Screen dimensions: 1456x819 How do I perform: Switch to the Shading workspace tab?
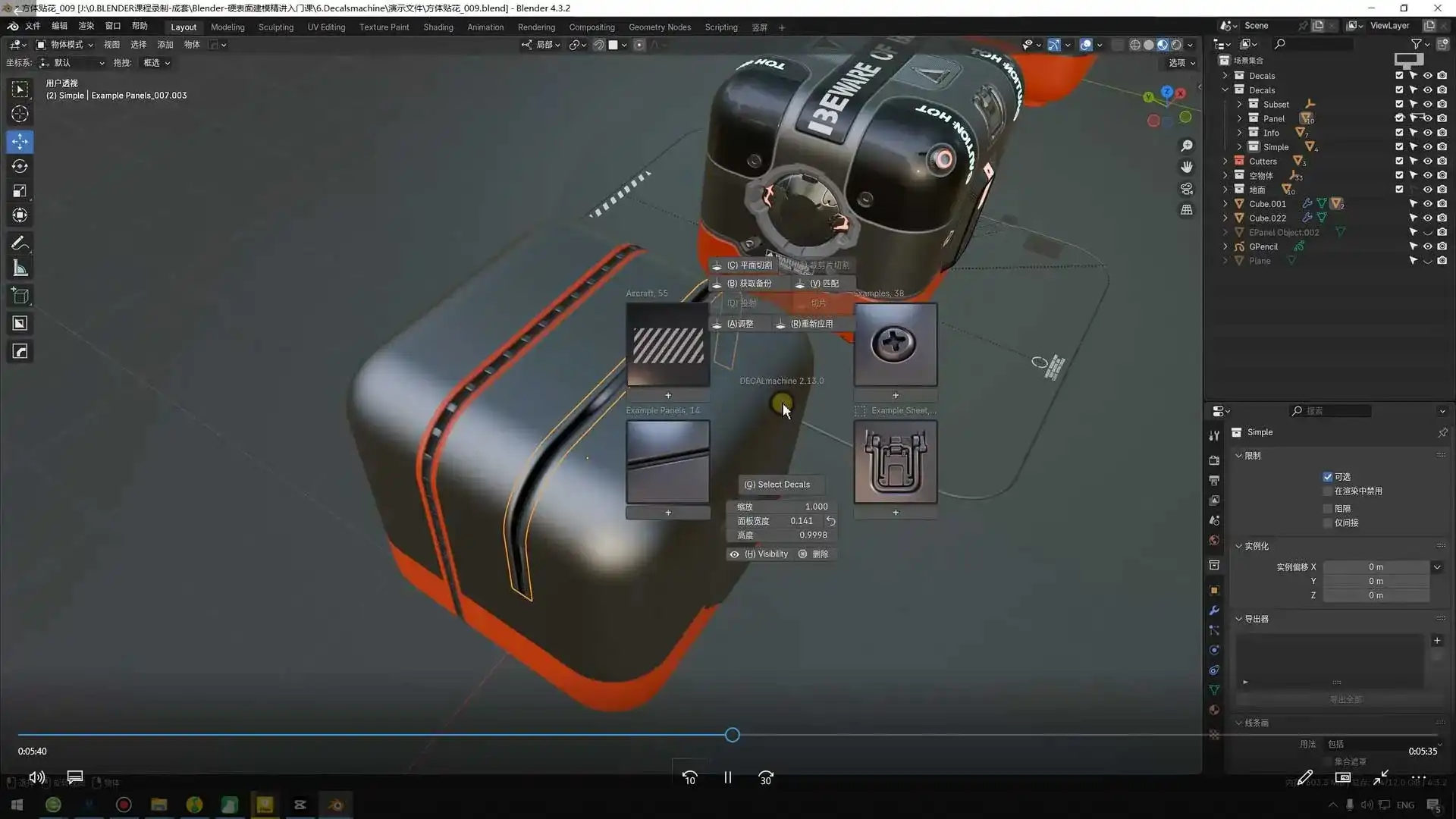(438, 27)
